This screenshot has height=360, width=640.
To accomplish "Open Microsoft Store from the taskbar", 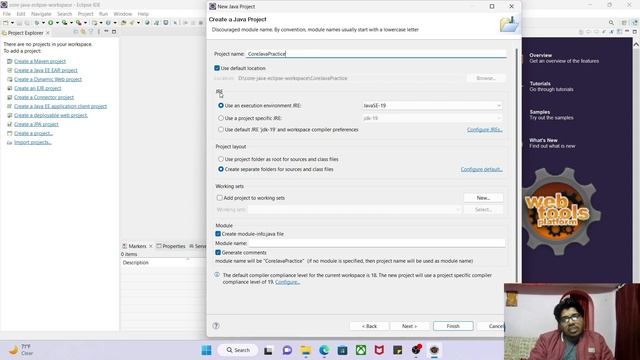I will point(342,350).
